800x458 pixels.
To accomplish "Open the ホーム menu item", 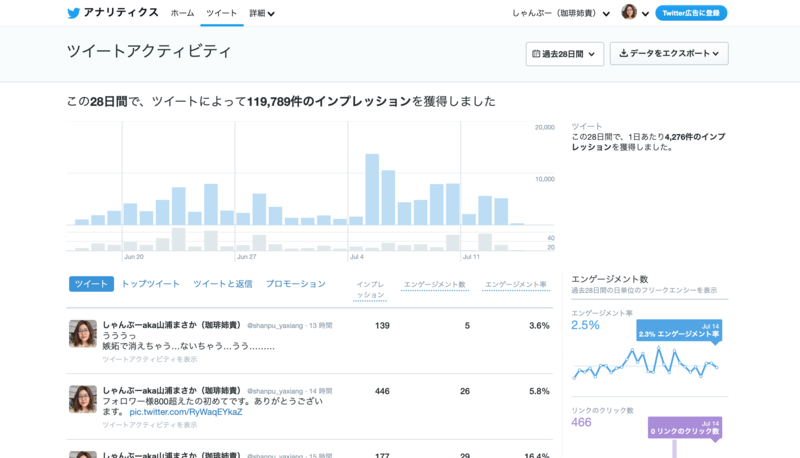I will pos(182,13).
